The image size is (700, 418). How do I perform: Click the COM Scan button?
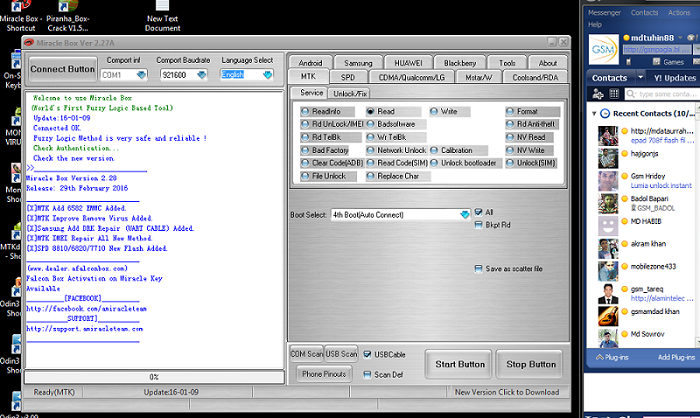[307, 354]
